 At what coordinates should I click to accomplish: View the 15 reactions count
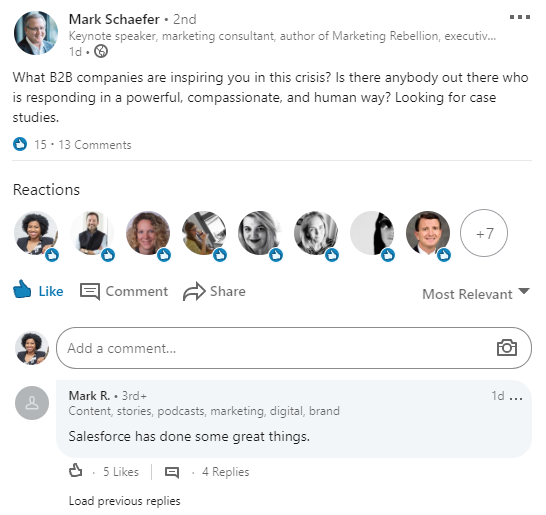pos(40,145)
